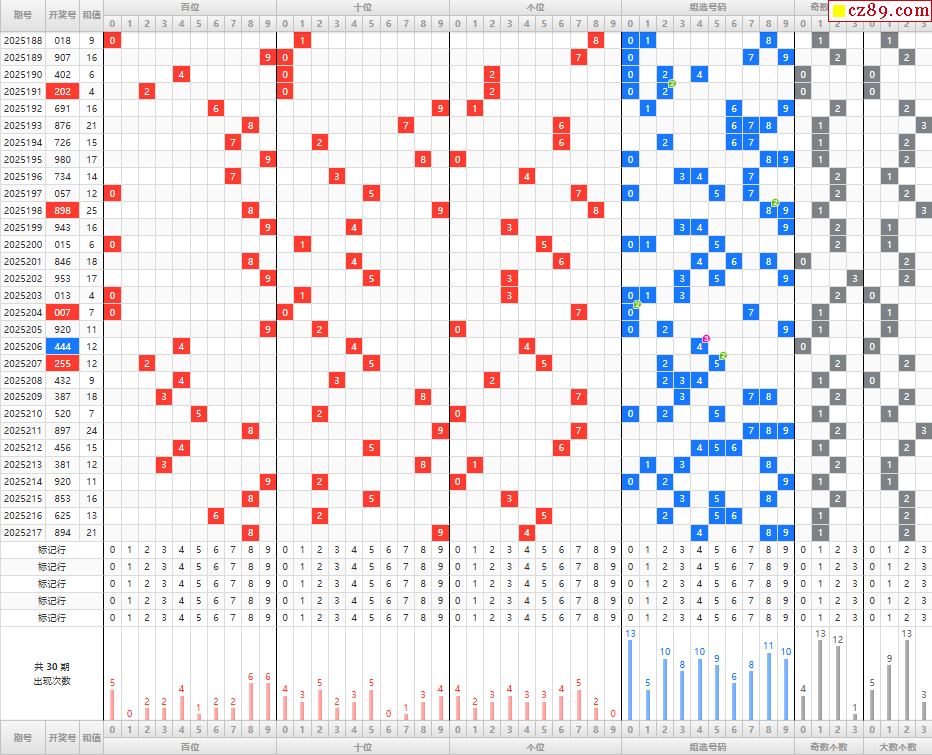Screen dimensions: 932x755
Task: Select the period number 2025204
Action: [23, 313]
